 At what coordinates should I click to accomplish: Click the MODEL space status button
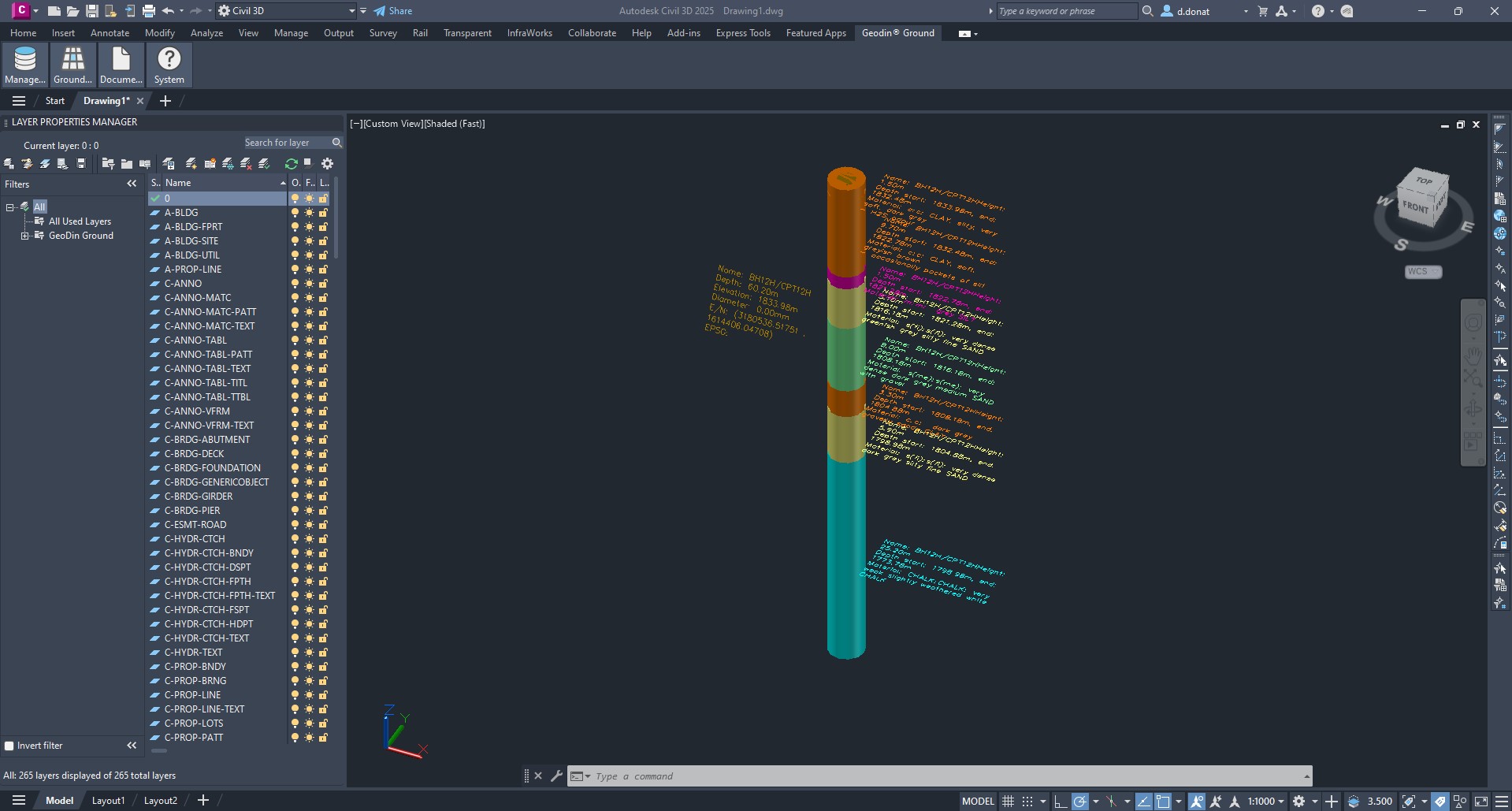[x=978, y=802]
